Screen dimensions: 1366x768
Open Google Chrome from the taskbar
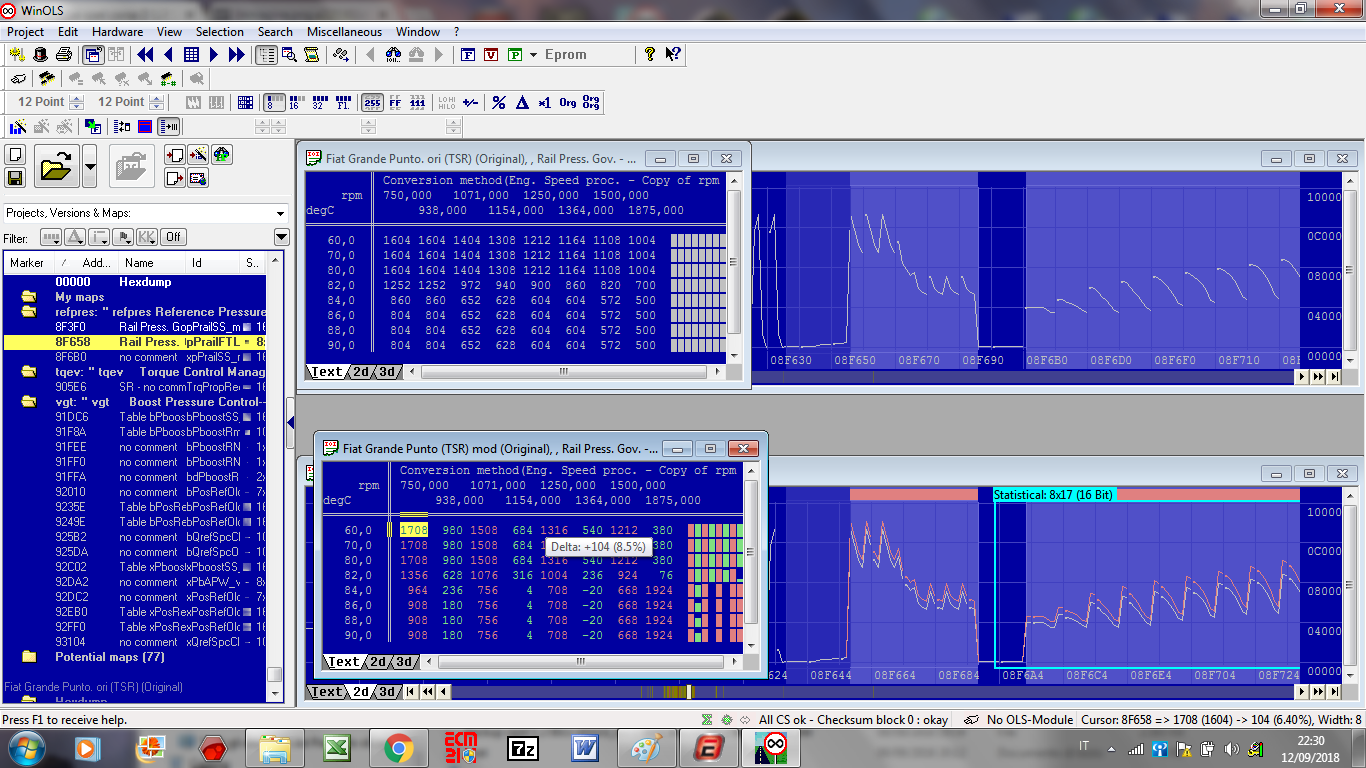point(398,748)
